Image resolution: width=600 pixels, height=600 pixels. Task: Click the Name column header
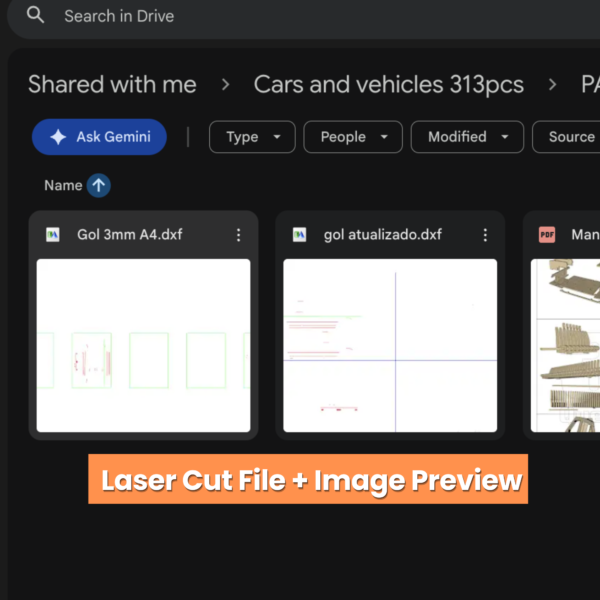point(63,186)
